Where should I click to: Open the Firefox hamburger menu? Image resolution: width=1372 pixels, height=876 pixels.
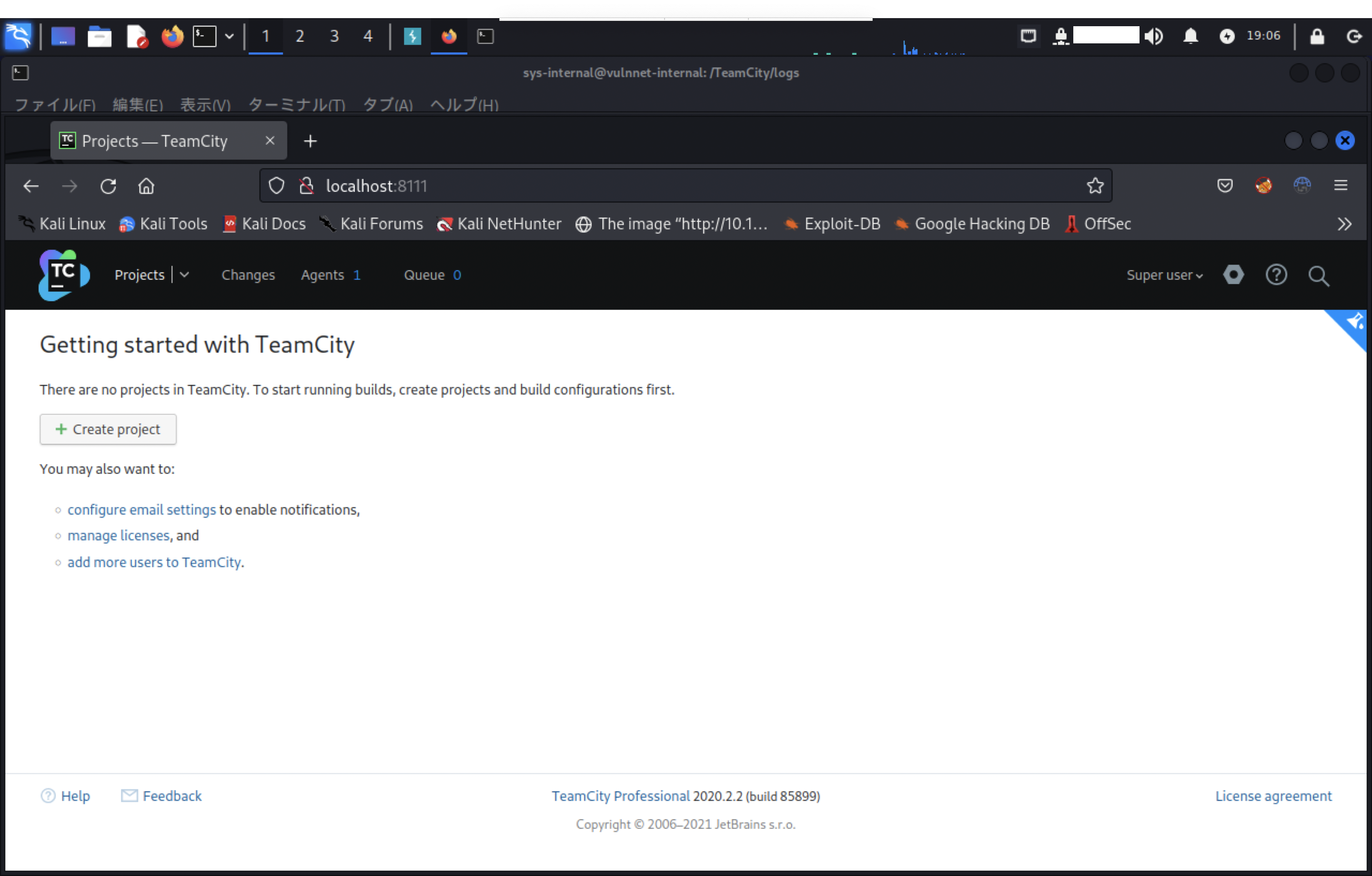(1340, 185)
